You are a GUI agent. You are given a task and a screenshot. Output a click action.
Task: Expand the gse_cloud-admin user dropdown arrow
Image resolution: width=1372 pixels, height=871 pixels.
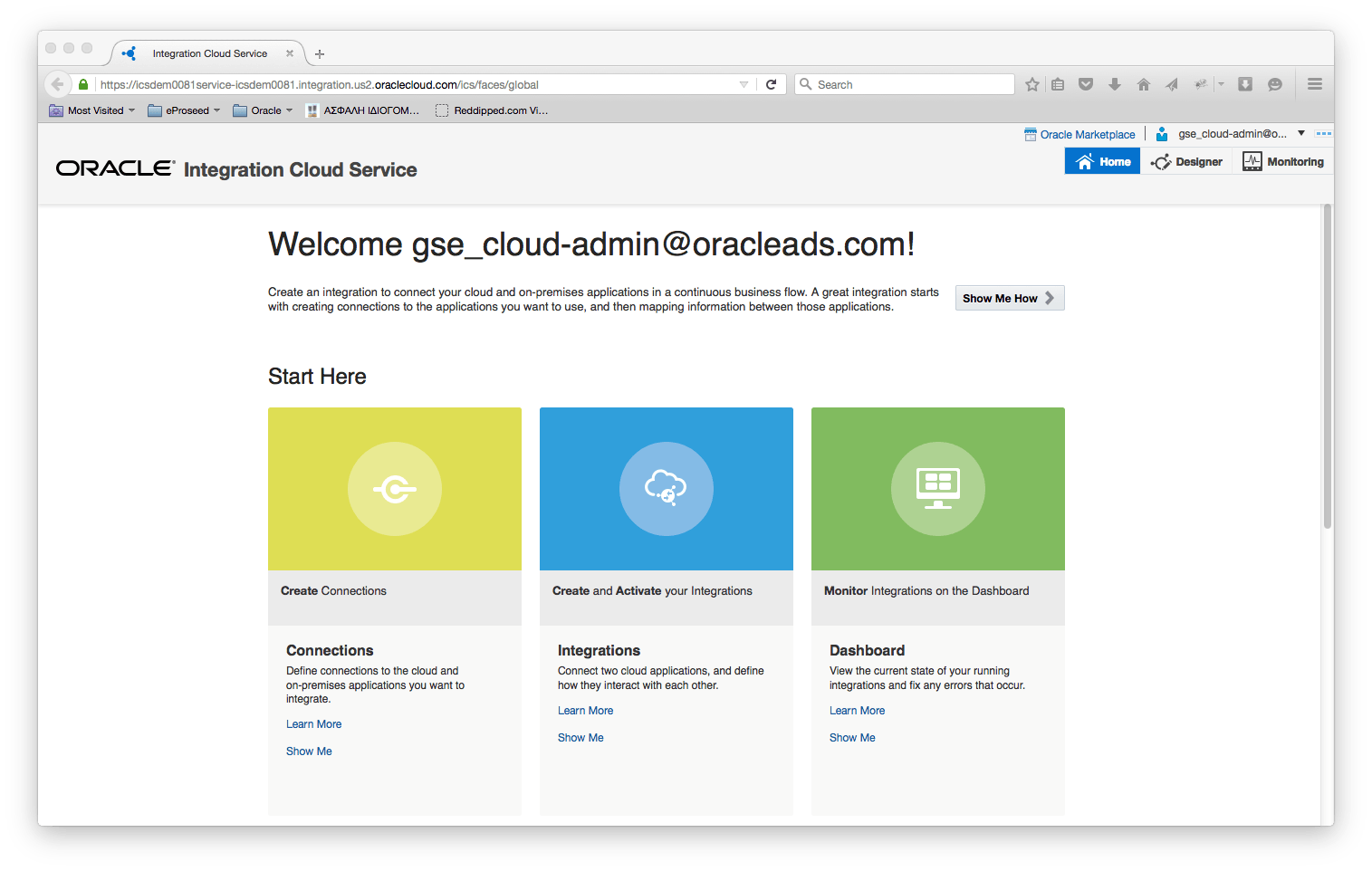(x=1301, y=133)
